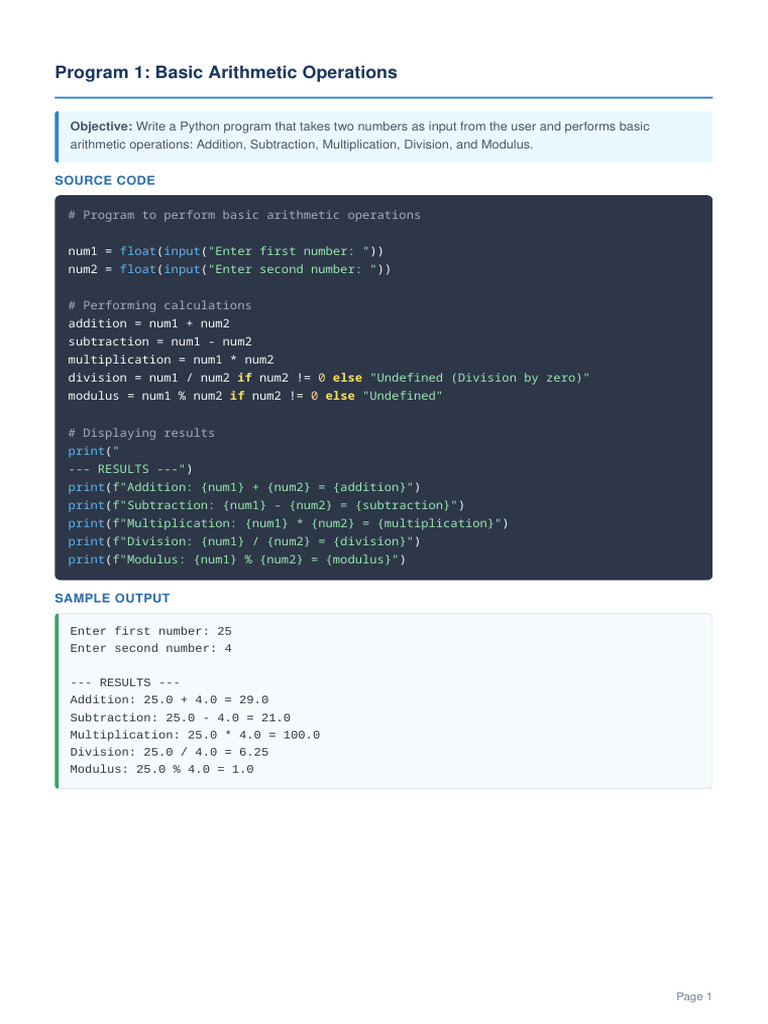Click the multiplication assignment code line
This screenshot has width=768, height=1024.
171,360
